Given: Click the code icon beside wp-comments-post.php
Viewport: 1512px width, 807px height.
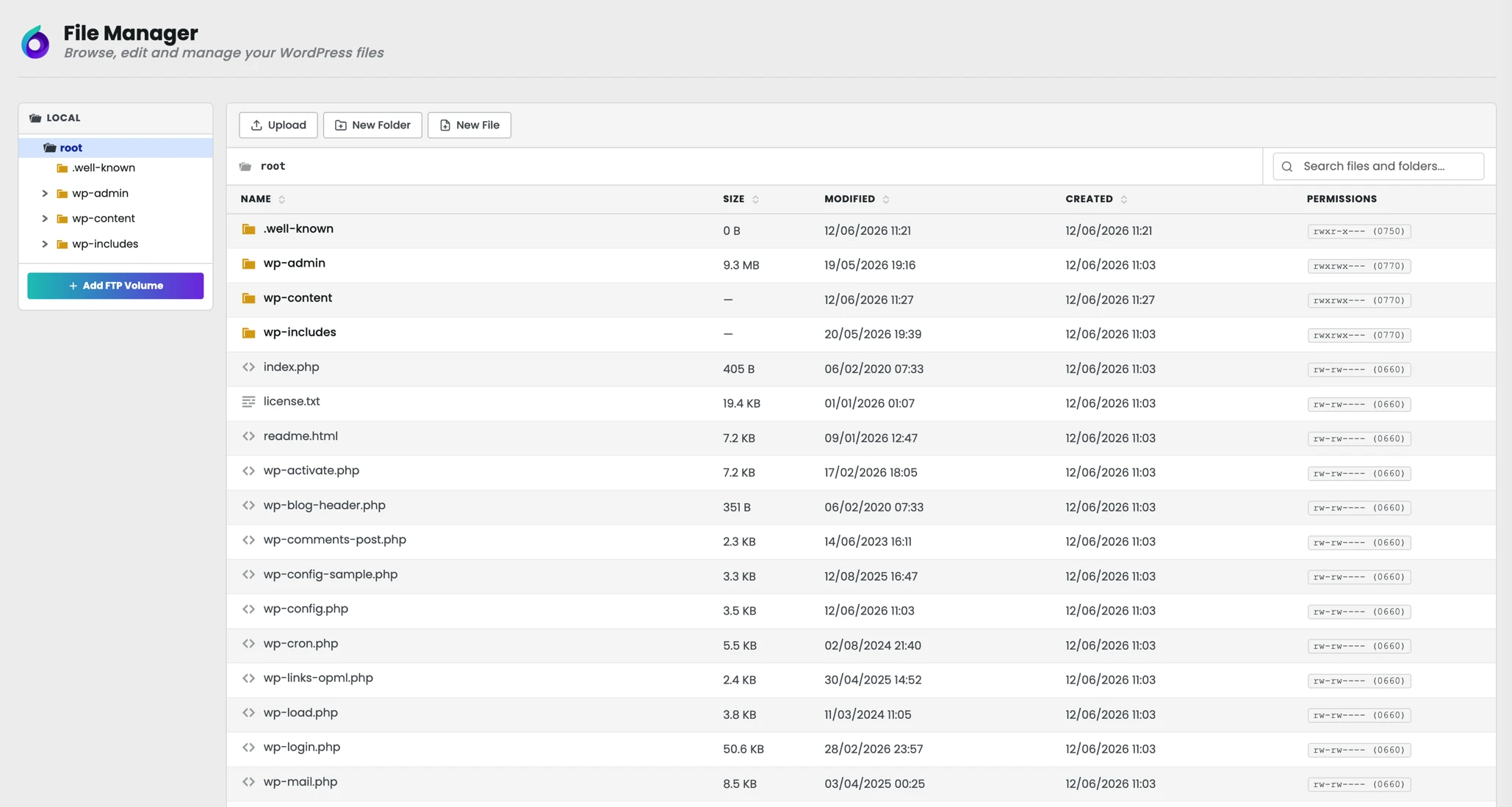Looking at the screenshot, I should [248, 540].
